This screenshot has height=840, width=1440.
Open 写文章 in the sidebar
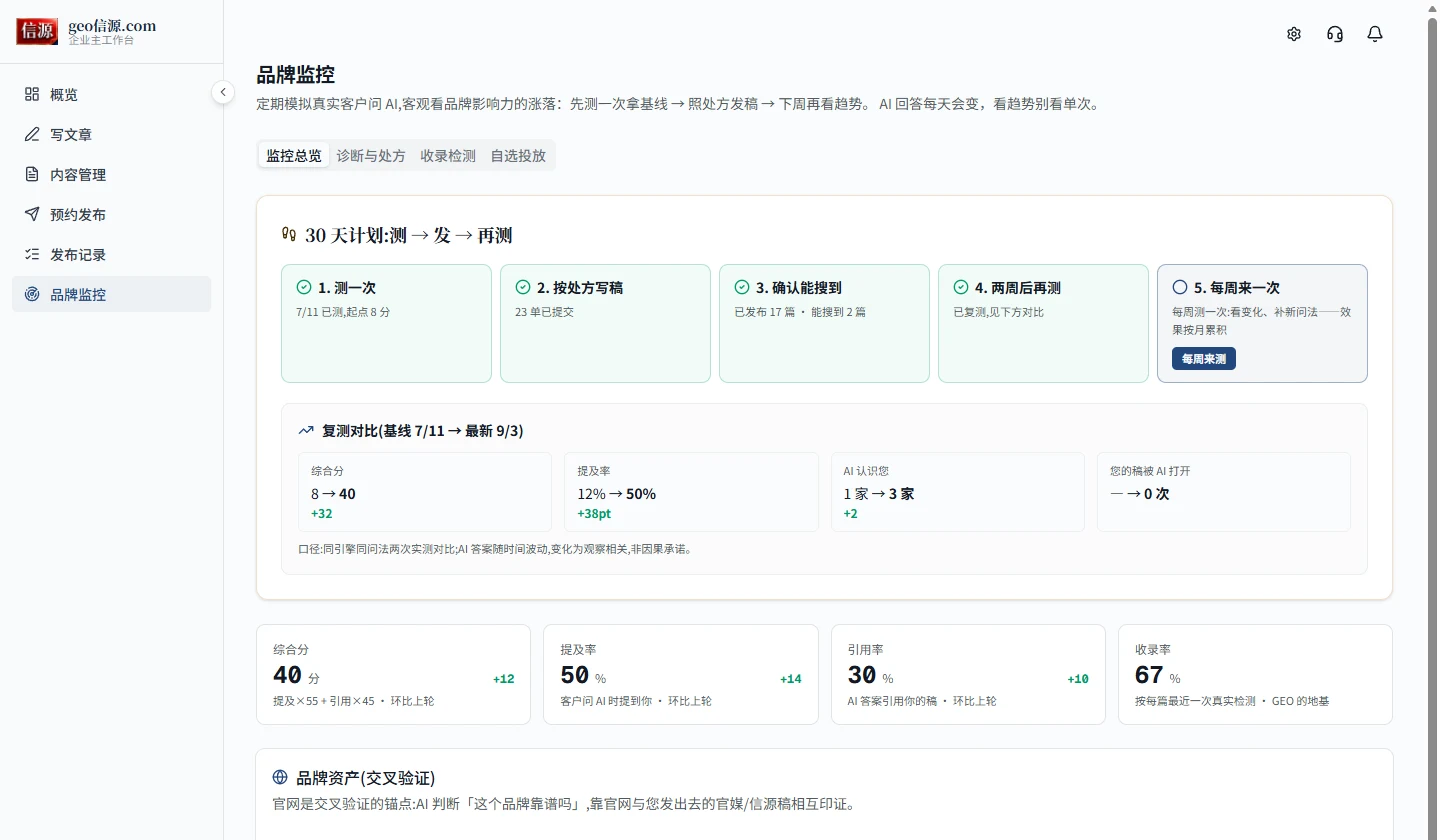tap(112, 134)
